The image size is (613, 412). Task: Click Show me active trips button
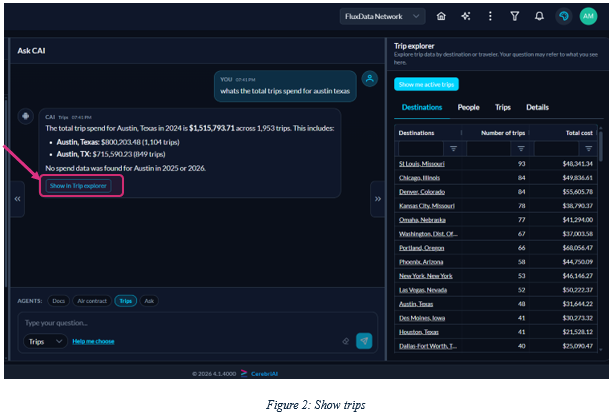[x=426, y=84]
